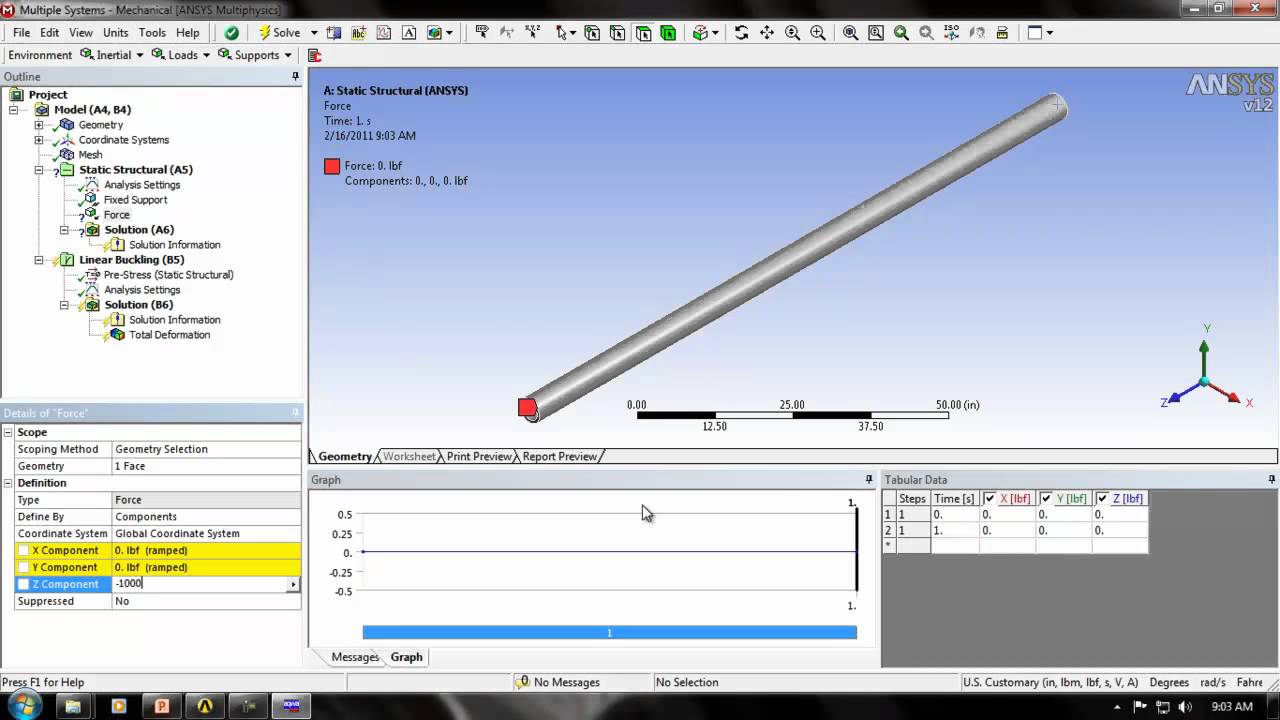This screenshot has height=720, width=1280.
Task: Click the blue step 1 timeline bar
Action: point(609,632)
